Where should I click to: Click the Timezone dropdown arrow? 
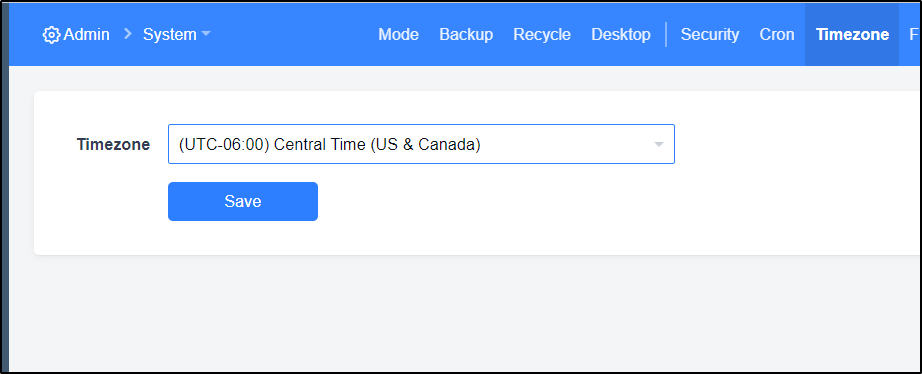(659, 144)
